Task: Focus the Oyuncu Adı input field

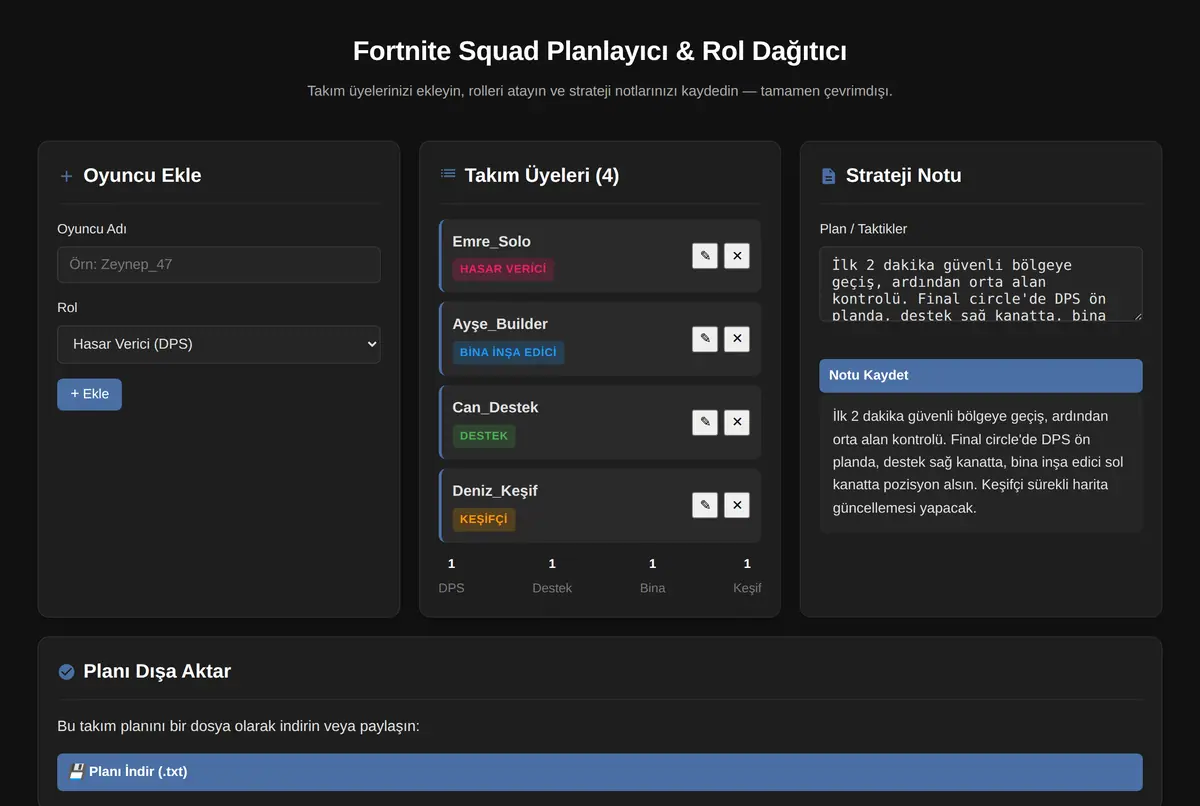Action: (219, 265)
